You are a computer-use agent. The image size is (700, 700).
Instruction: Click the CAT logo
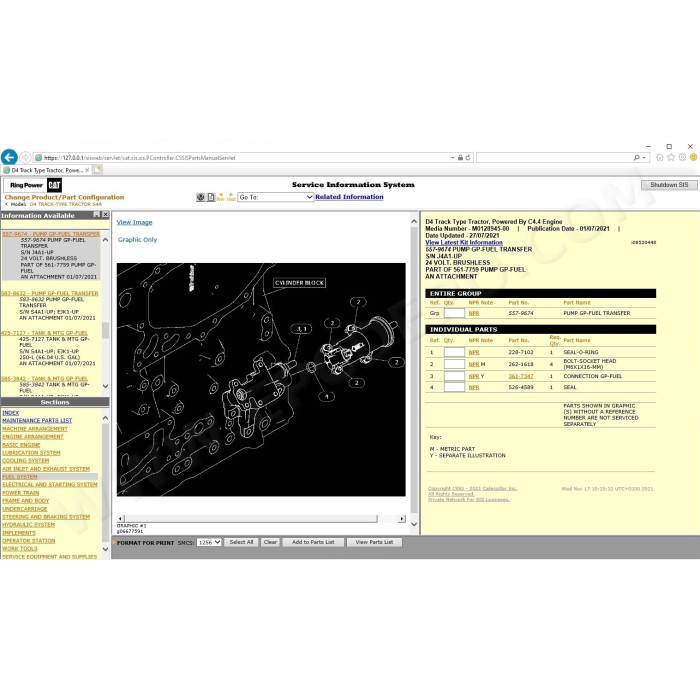(x=54, y=185)
